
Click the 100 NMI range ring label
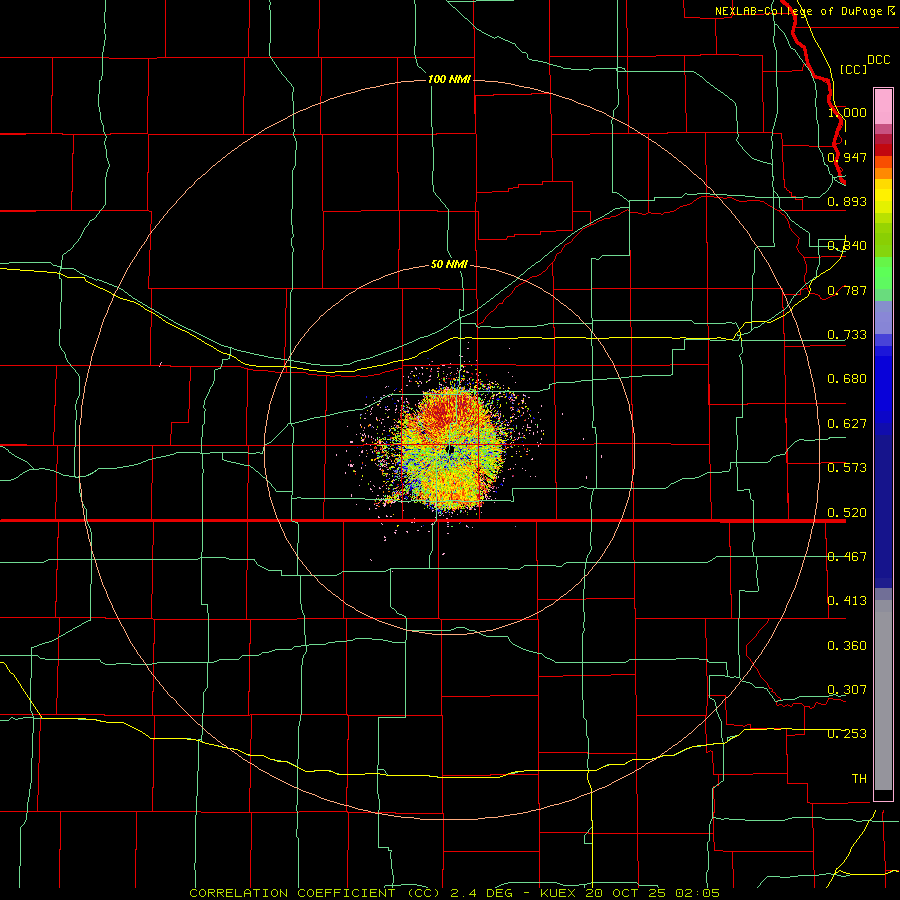coord(449,79)
